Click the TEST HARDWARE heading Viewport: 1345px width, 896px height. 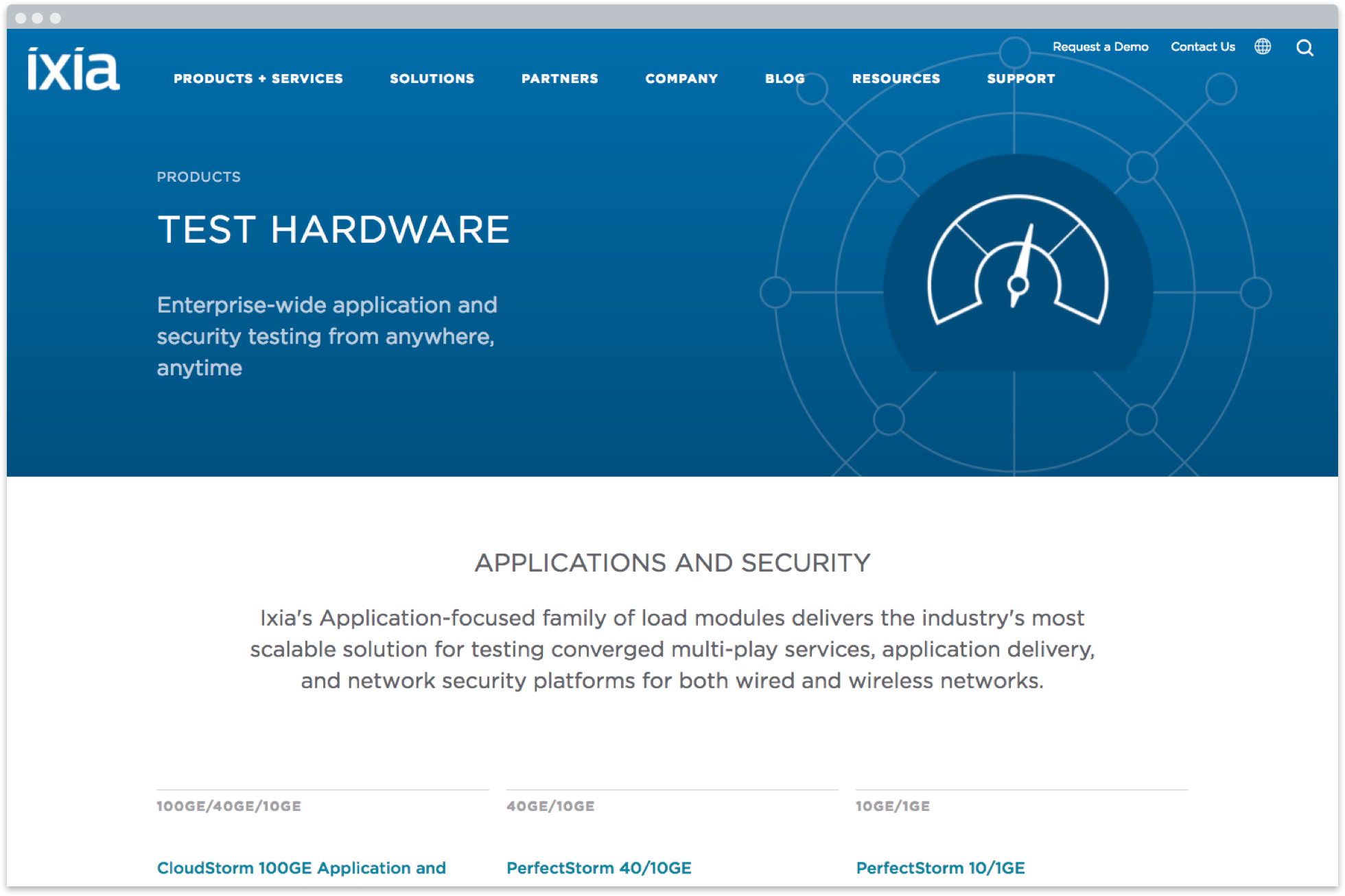point(334,229)
